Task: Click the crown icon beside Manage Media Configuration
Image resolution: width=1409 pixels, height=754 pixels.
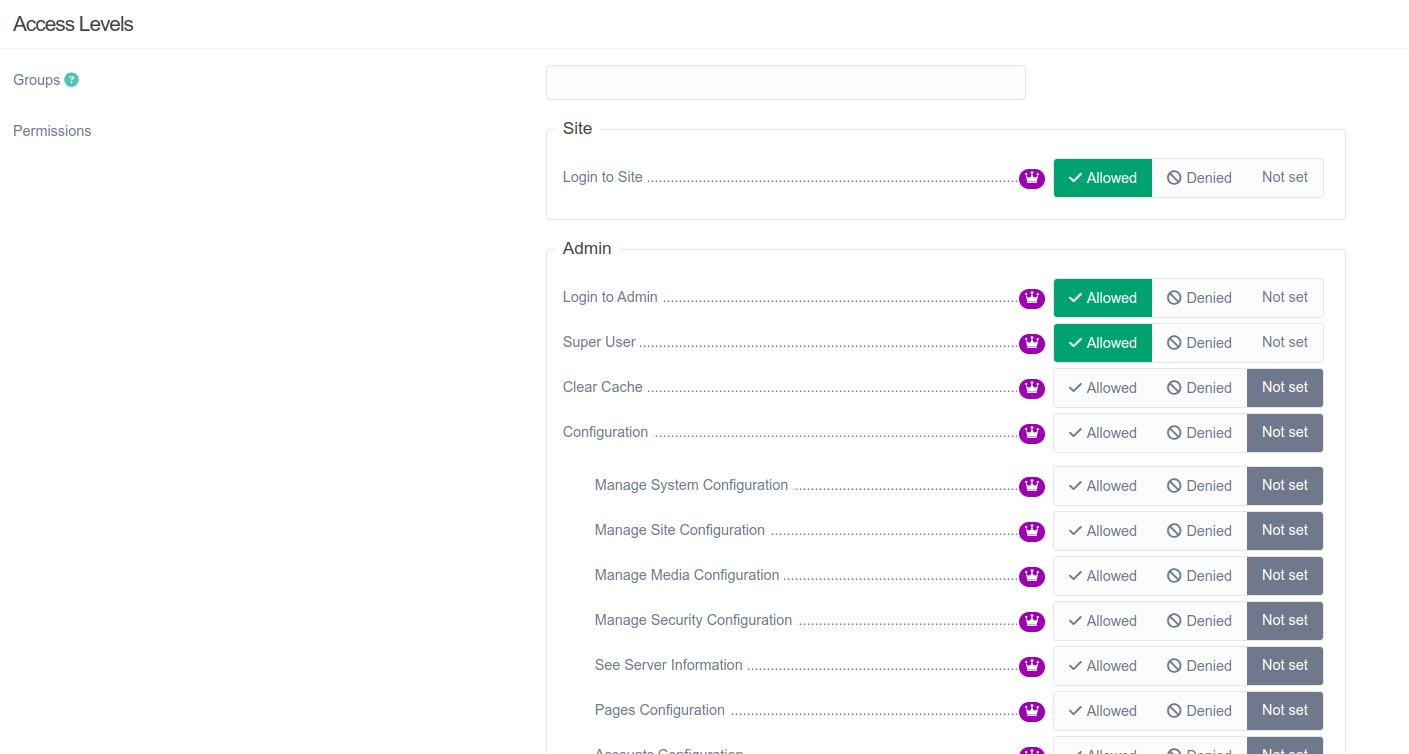Action: point(1031,576)
